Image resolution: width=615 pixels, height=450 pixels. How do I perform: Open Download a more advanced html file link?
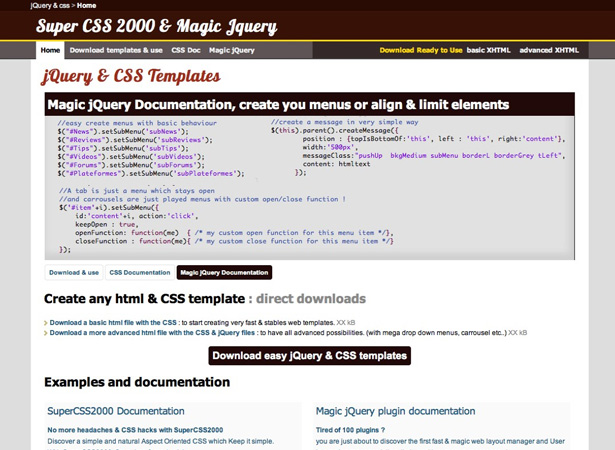[152, 333]
